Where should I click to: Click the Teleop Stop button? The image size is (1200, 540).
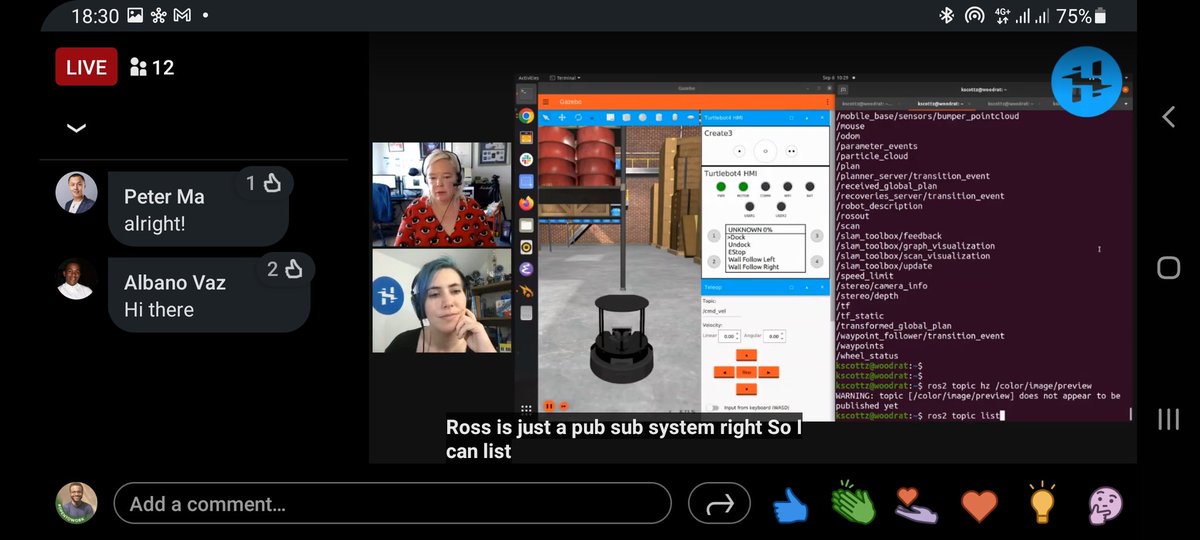coord(746,371)
